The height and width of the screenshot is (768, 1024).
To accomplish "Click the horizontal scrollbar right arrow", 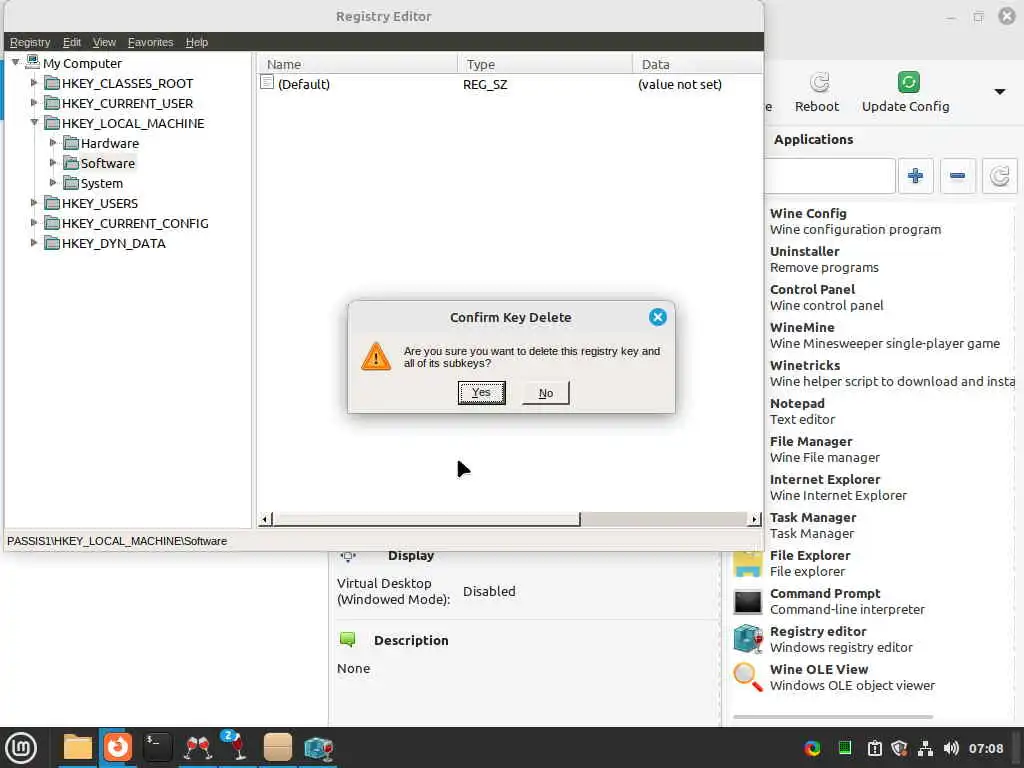I will 754,519.
